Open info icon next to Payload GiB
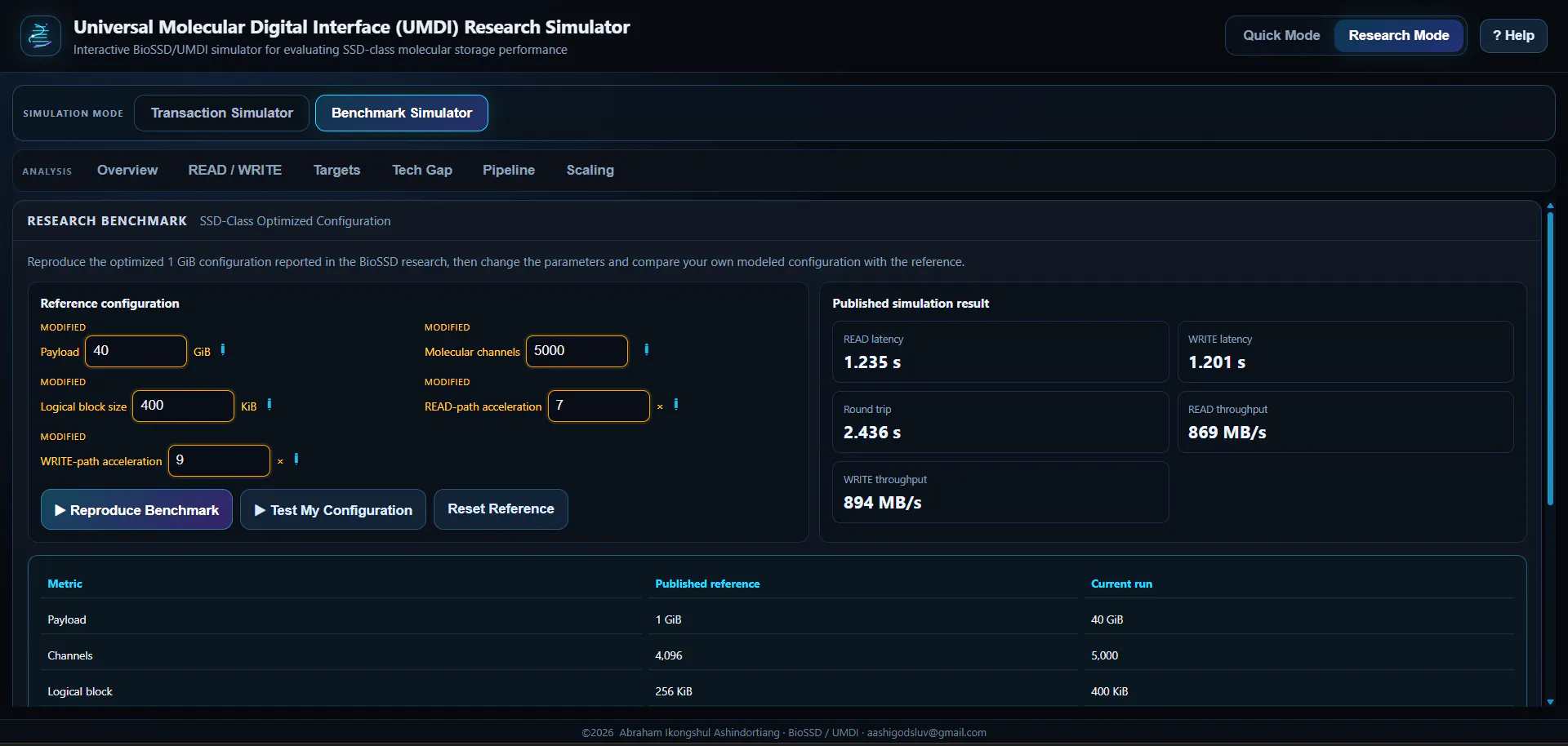The width and height of the screenshot is (1568, 746). (x=223, y=350)
